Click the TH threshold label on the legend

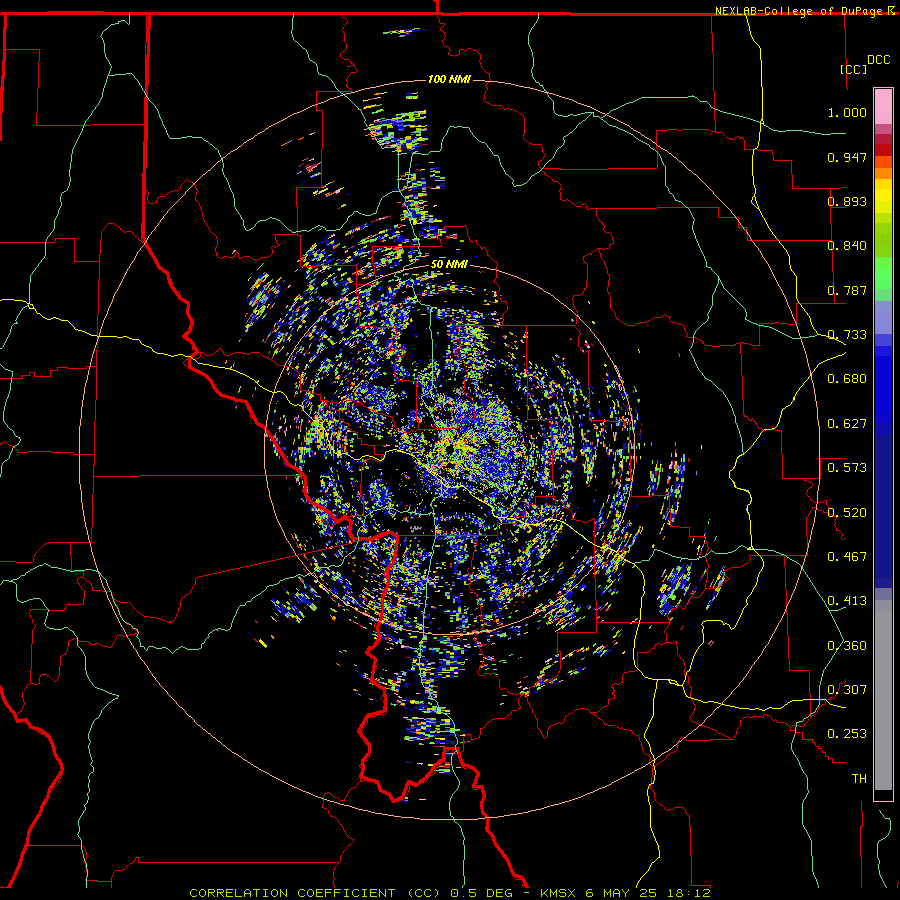[859, 779]
